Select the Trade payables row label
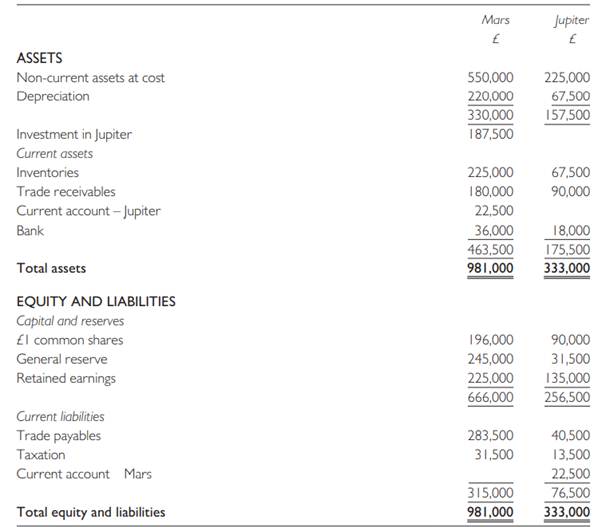This screenshot has height=527, width=602. coord(59,436)
